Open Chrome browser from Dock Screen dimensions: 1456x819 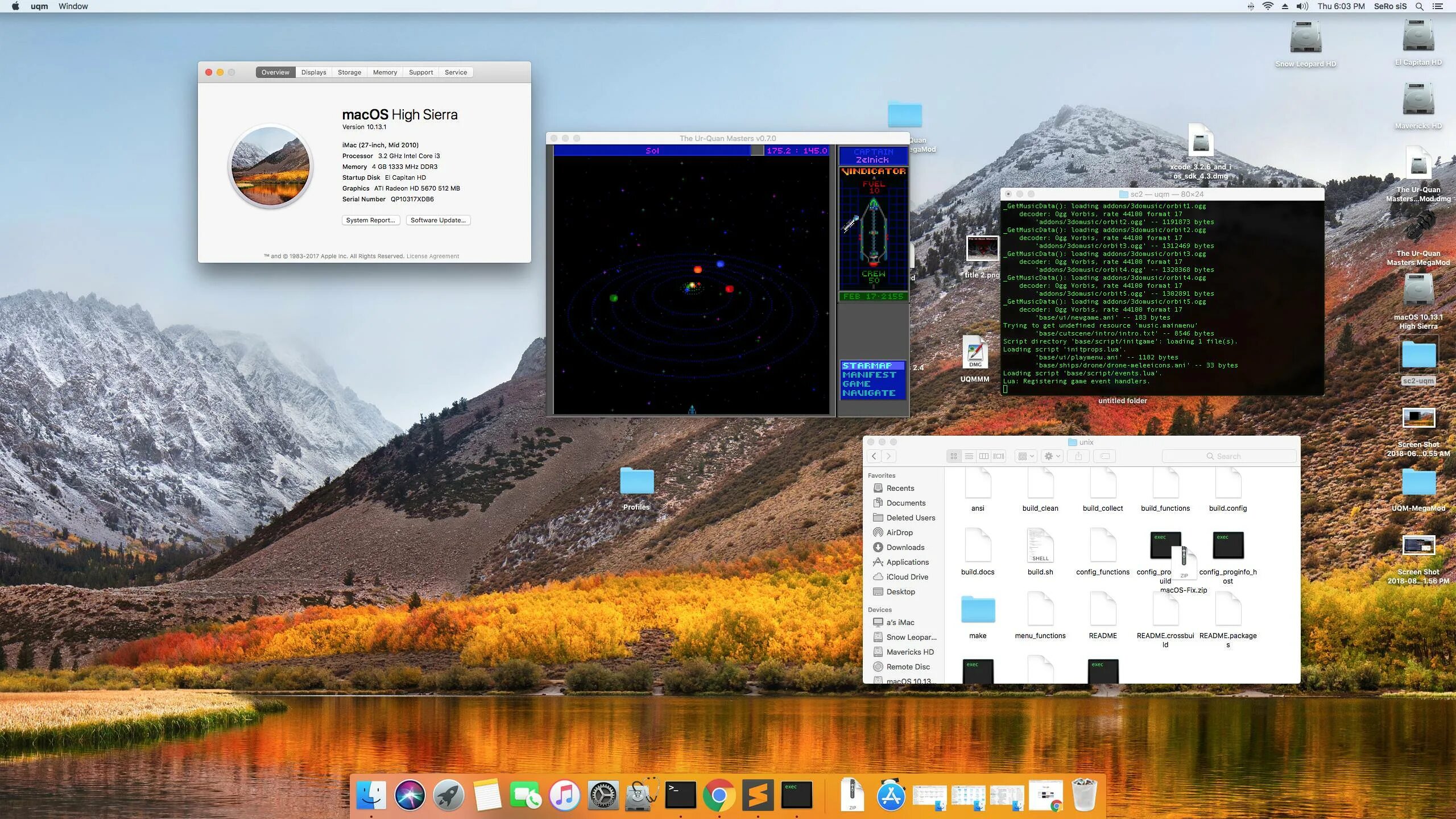coord(718,795)
